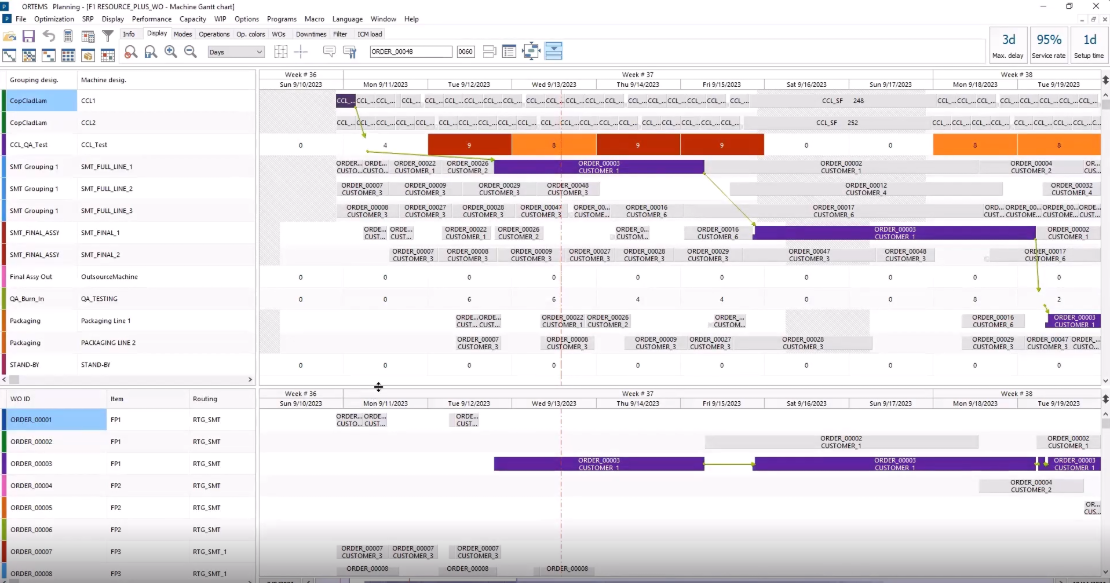
Task: Click the Service rate 95% button
Action: (1049, 45)
